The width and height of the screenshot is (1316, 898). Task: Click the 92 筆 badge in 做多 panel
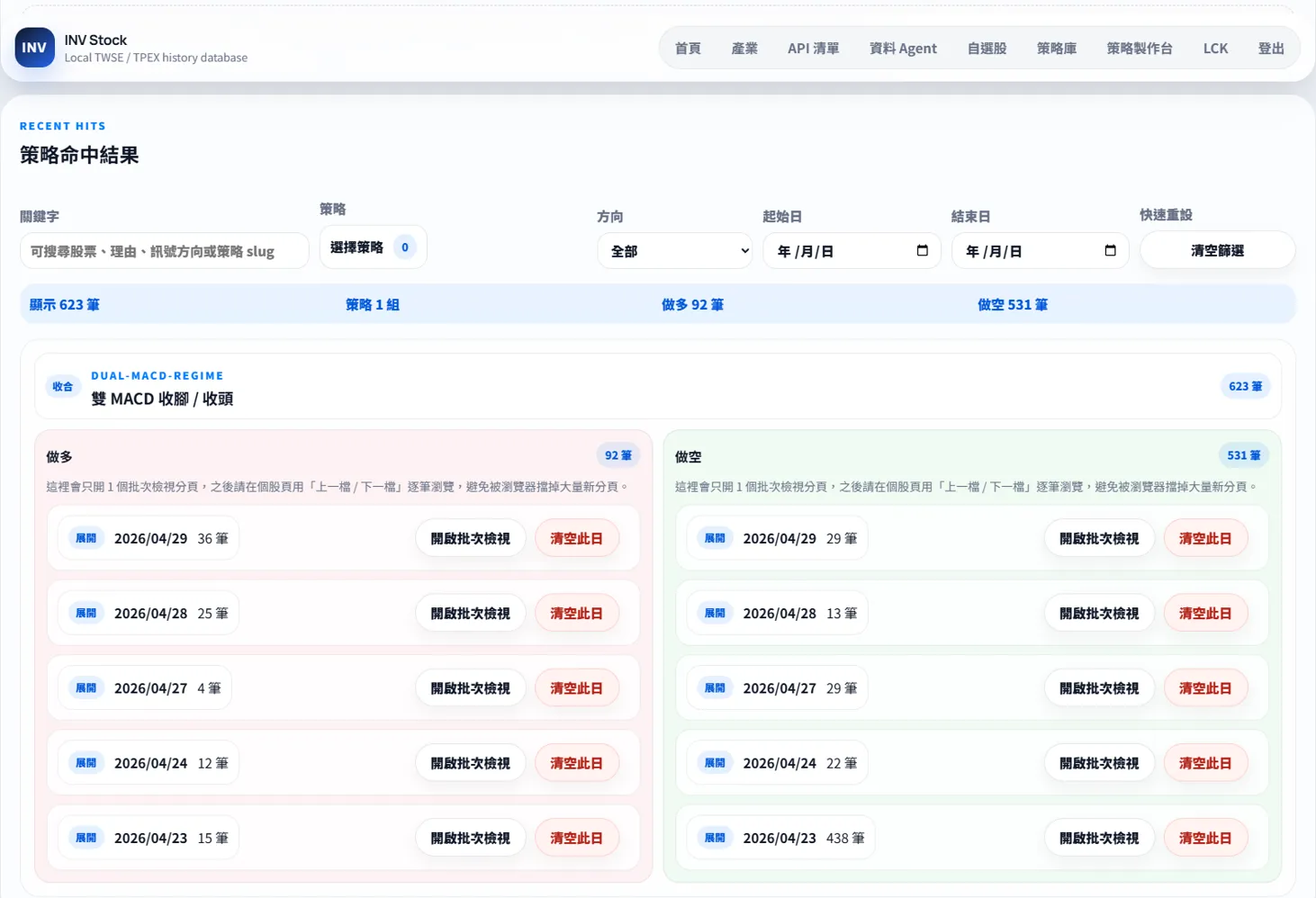tap(618, 455)
